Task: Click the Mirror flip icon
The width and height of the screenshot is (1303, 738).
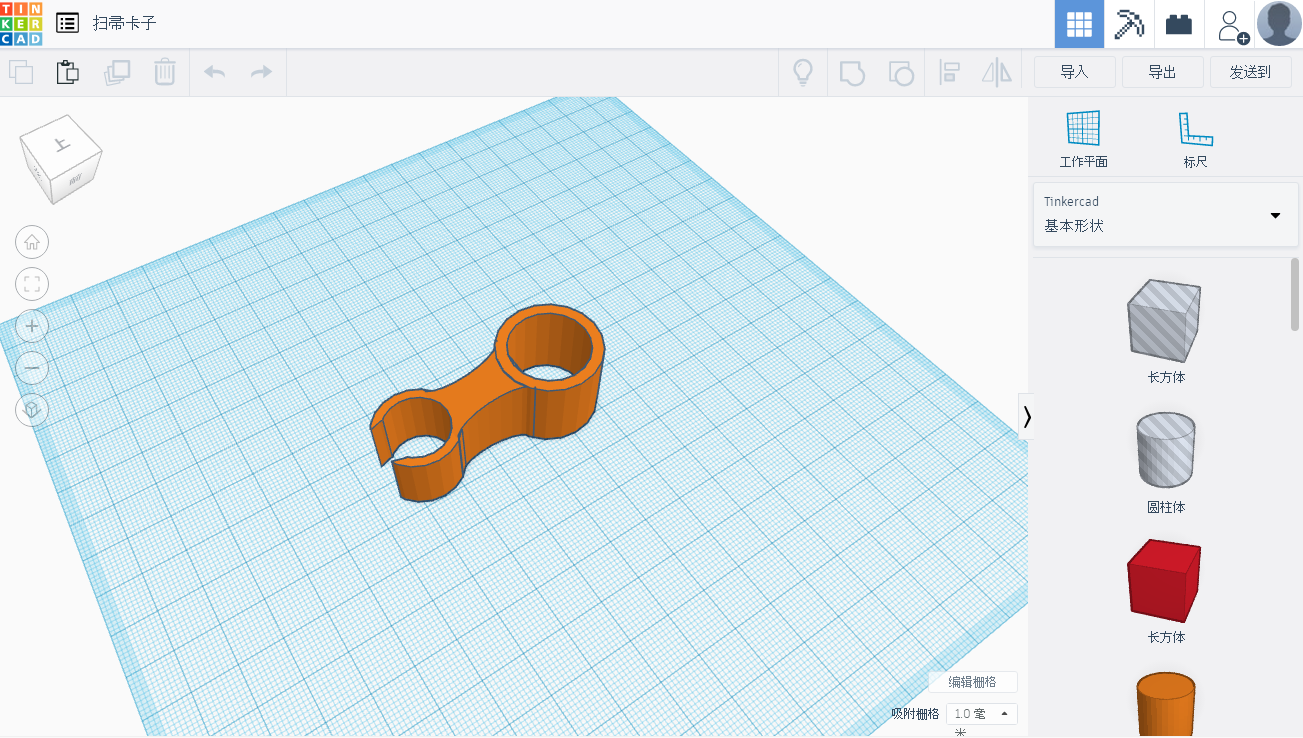Action: [997, 72]
